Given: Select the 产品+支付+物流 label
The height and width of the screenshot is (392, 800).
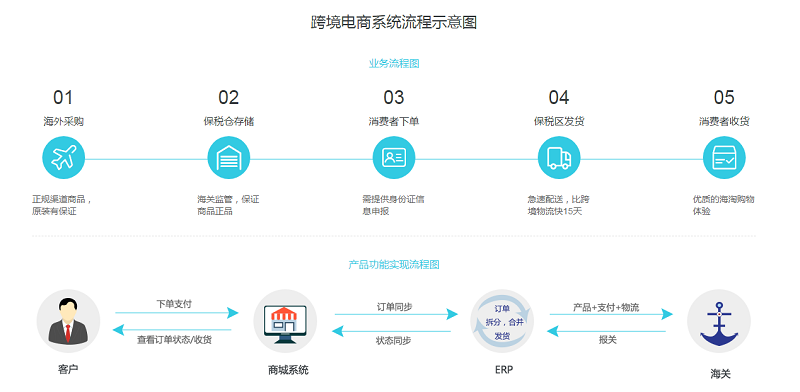Looking at the screenshot, I should coord(606,307).
